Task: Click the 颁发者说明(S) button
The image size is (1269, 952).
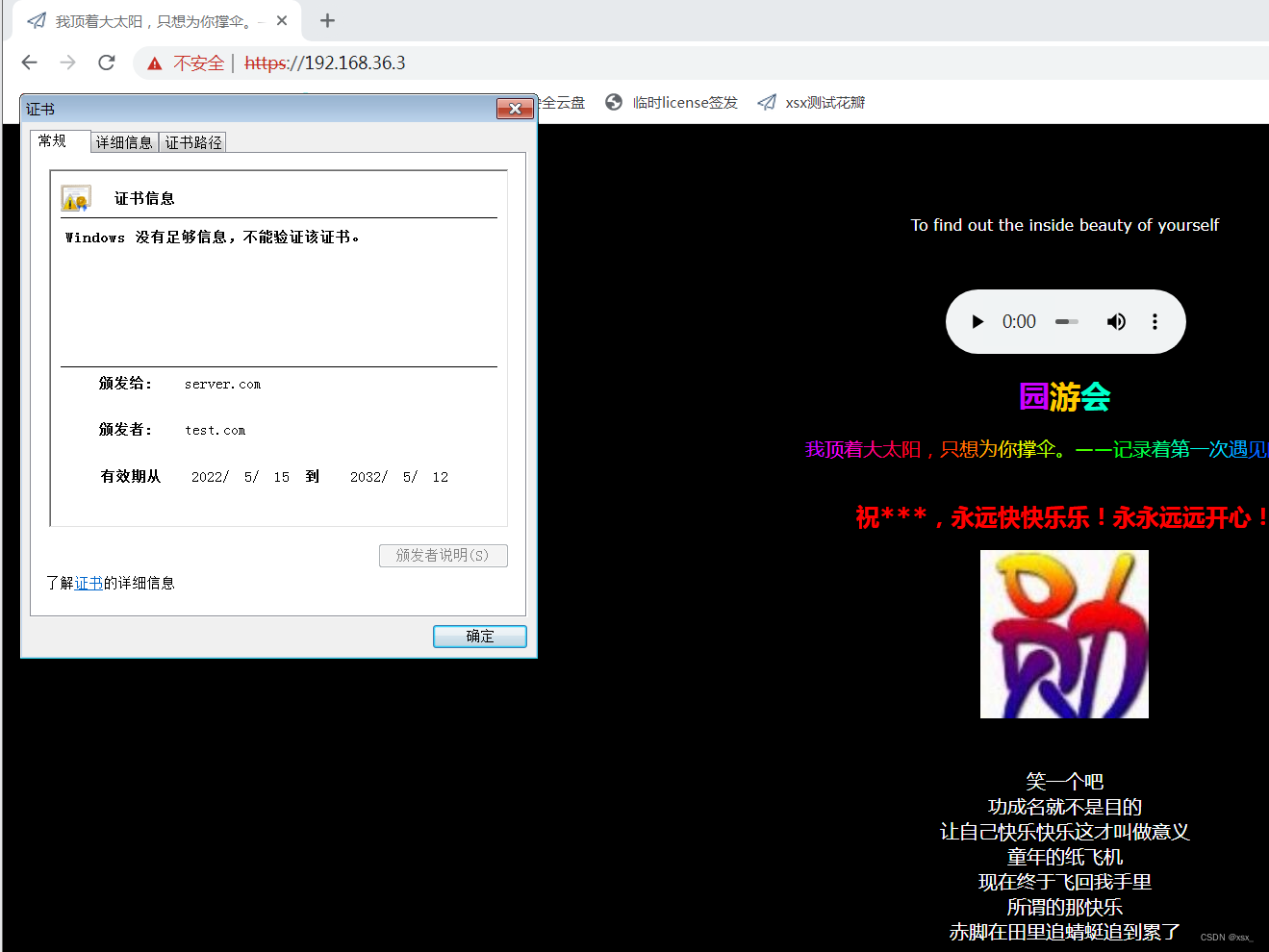Action: coord(444,555)
